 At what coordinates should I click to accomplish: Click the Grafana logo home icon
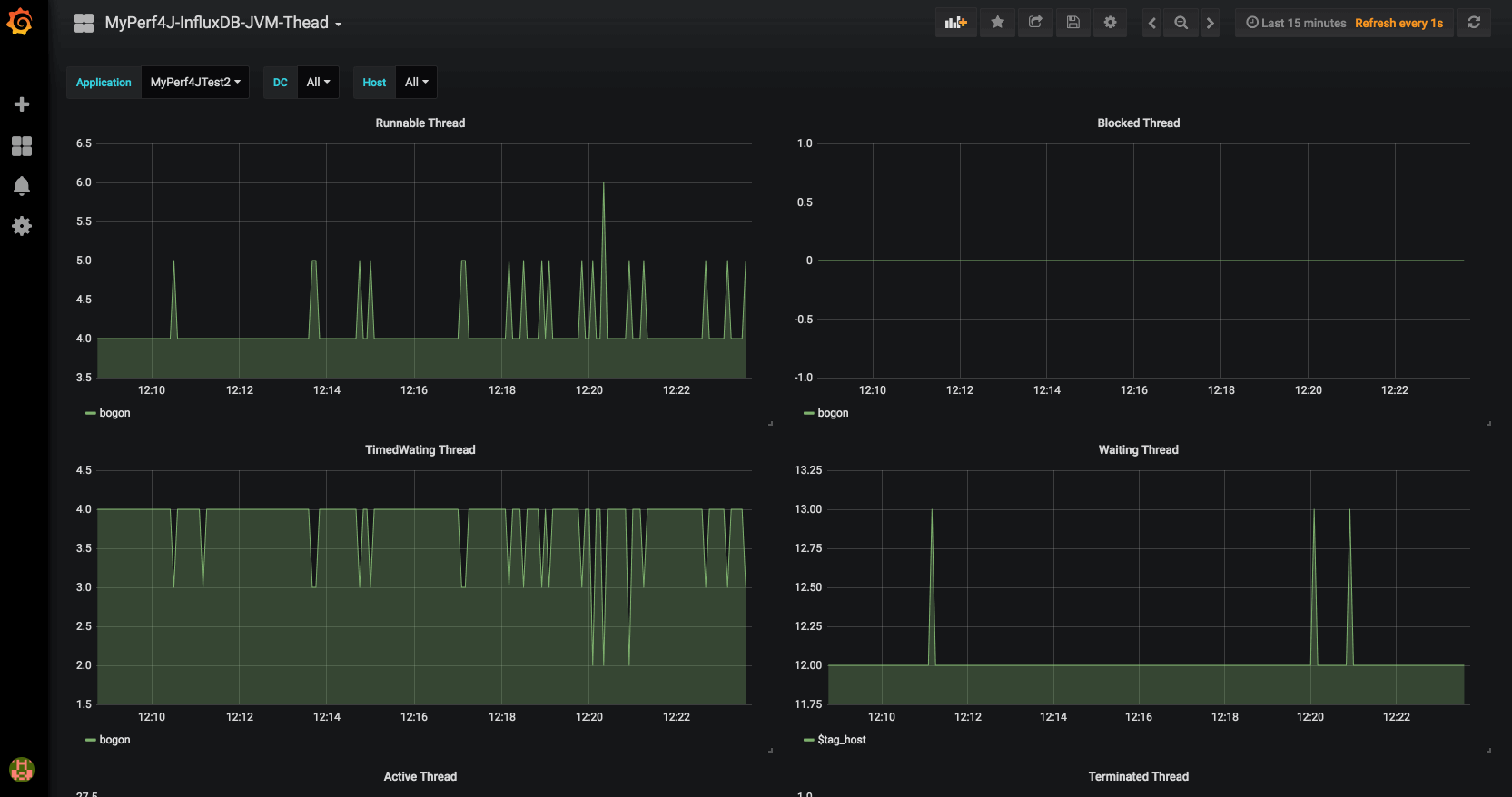(20, 22)
